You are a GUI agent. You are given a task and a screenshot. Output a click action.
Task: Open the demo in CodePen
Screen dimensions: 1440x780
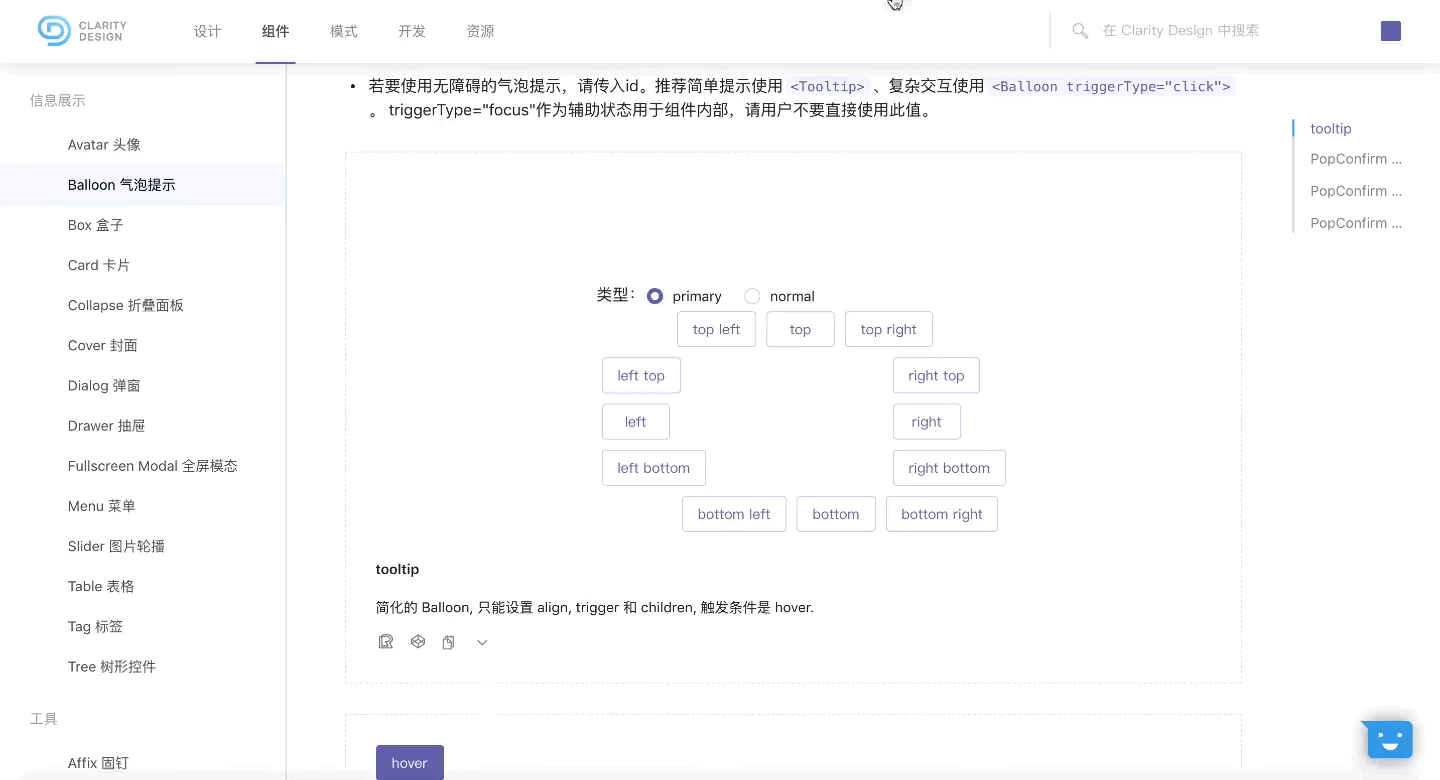coord(418,642)
